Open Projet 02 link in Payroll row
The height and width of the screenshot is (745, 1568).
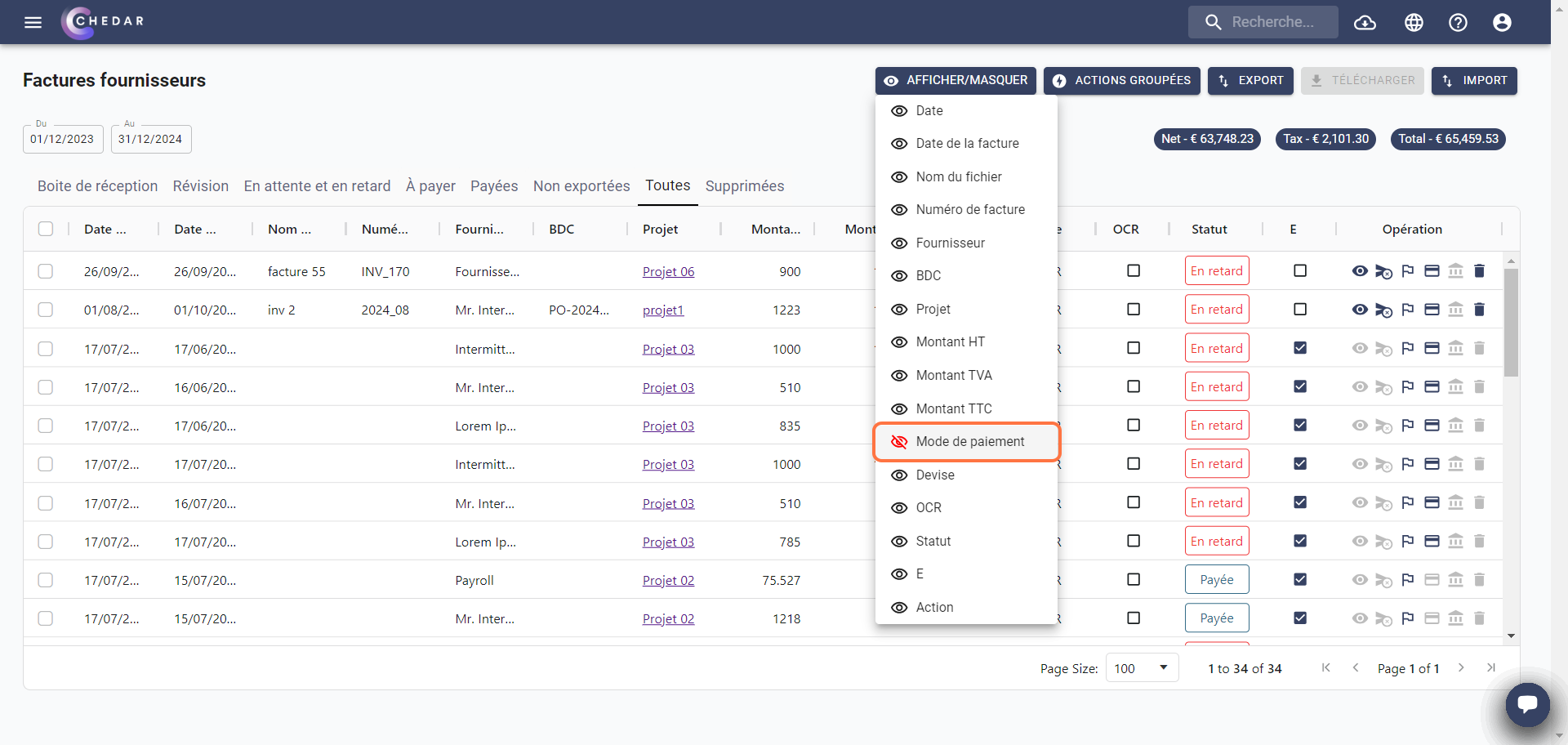click(x=668, y=581)
